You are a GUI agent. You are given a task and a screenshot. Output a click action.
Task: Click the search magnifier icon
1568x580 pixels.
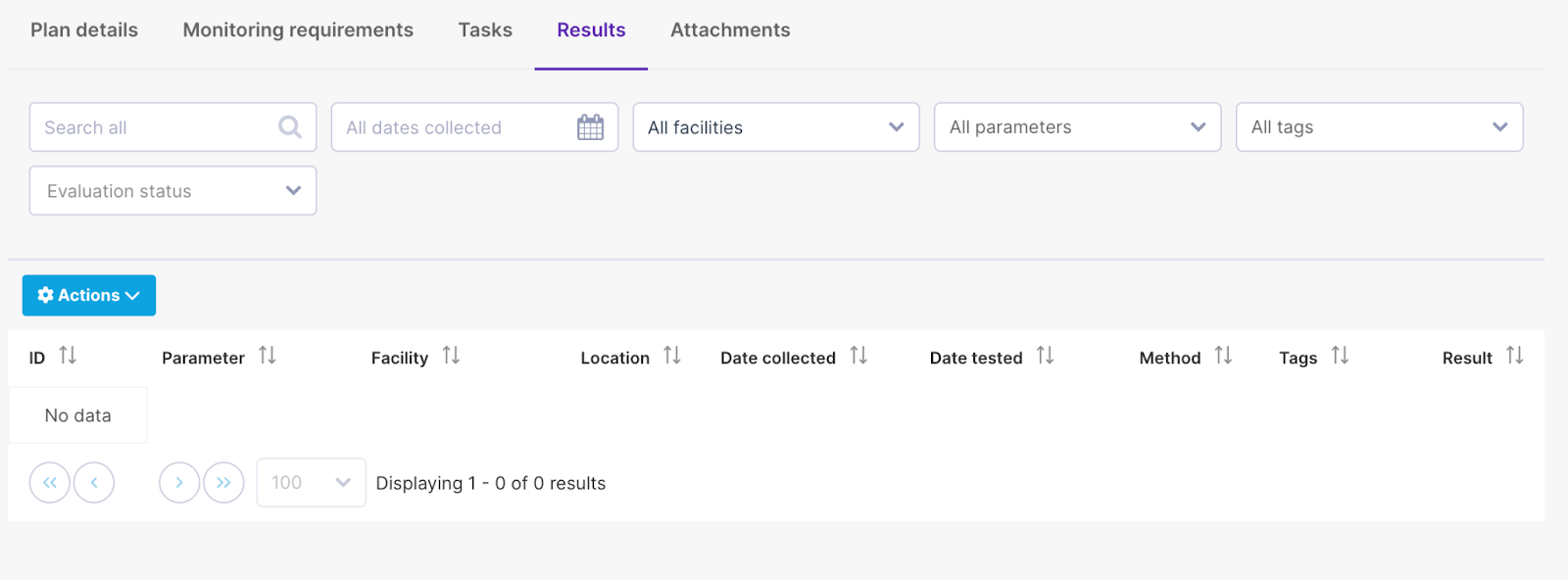click(x=290, y=127)
